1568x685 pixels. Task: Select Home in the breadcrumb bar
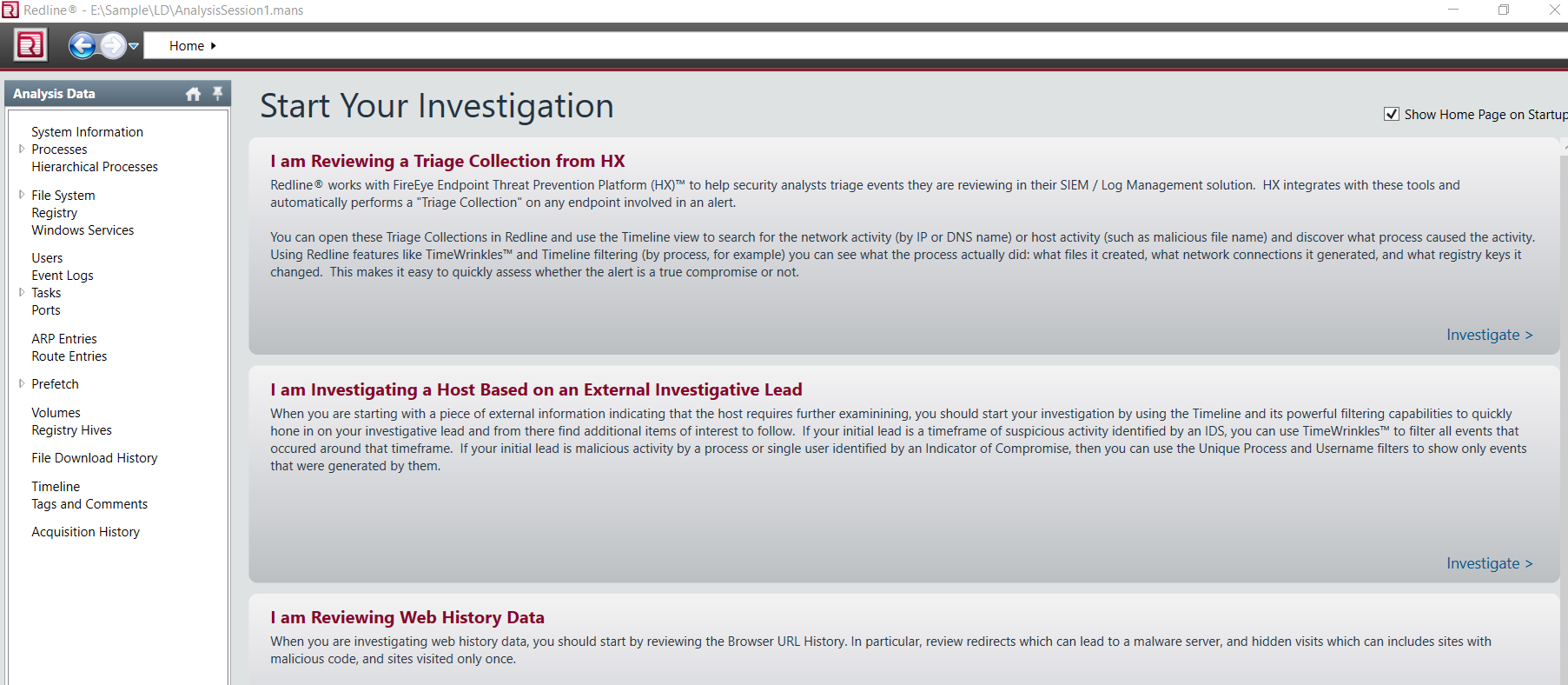[187, 46]
